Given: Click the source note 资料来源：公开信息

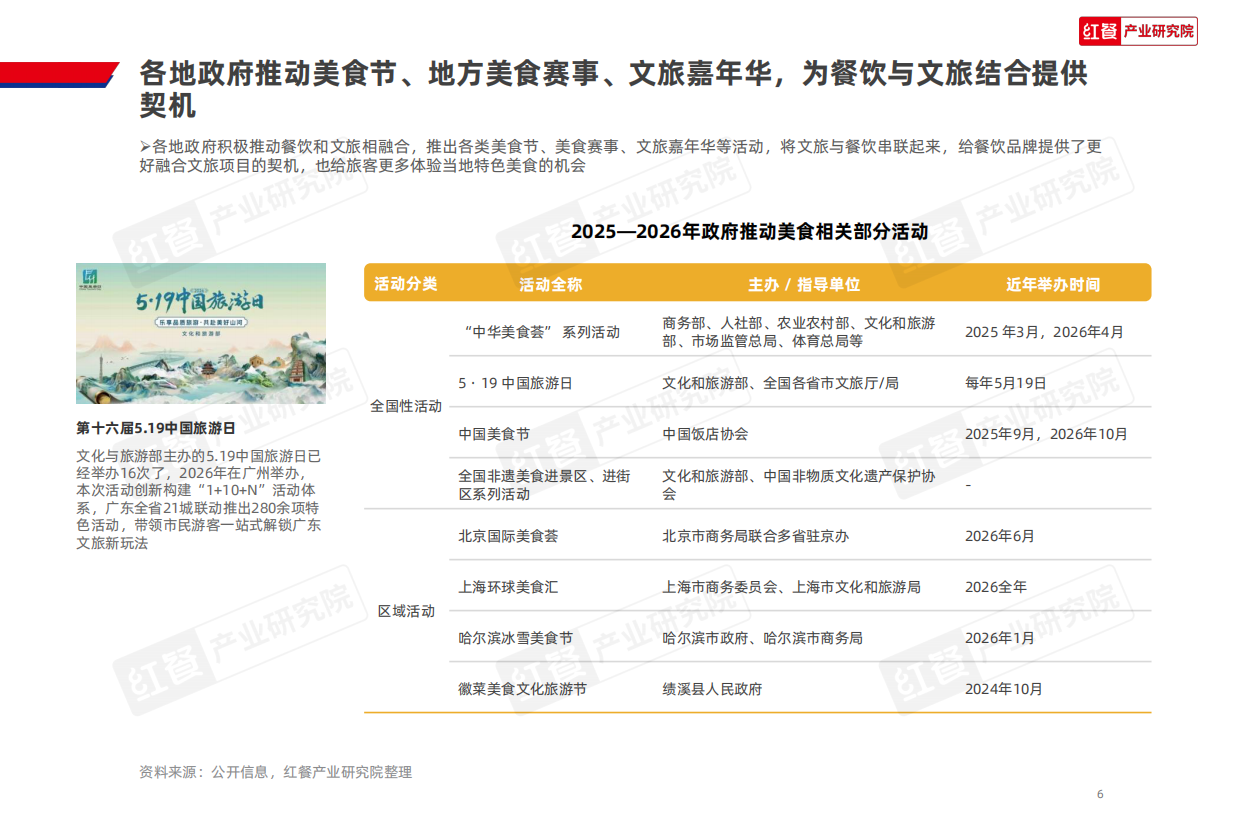Looking at the screenshot, I should point(275,772).
